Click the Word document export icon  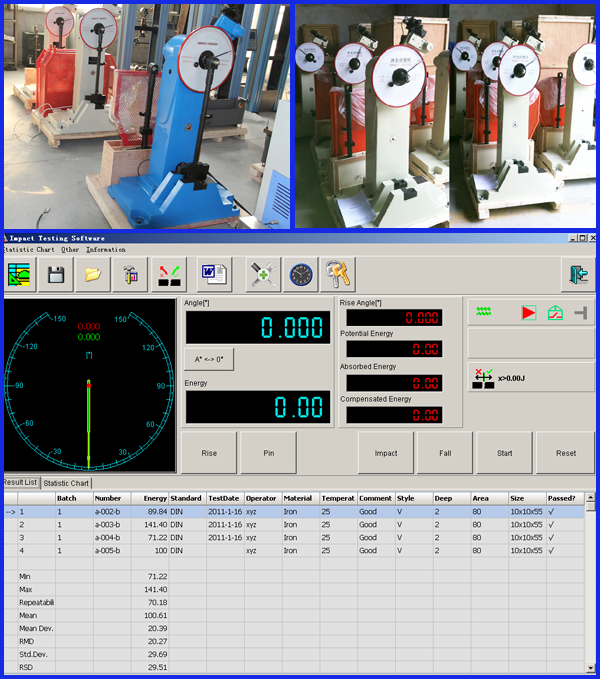coord(215,274)
